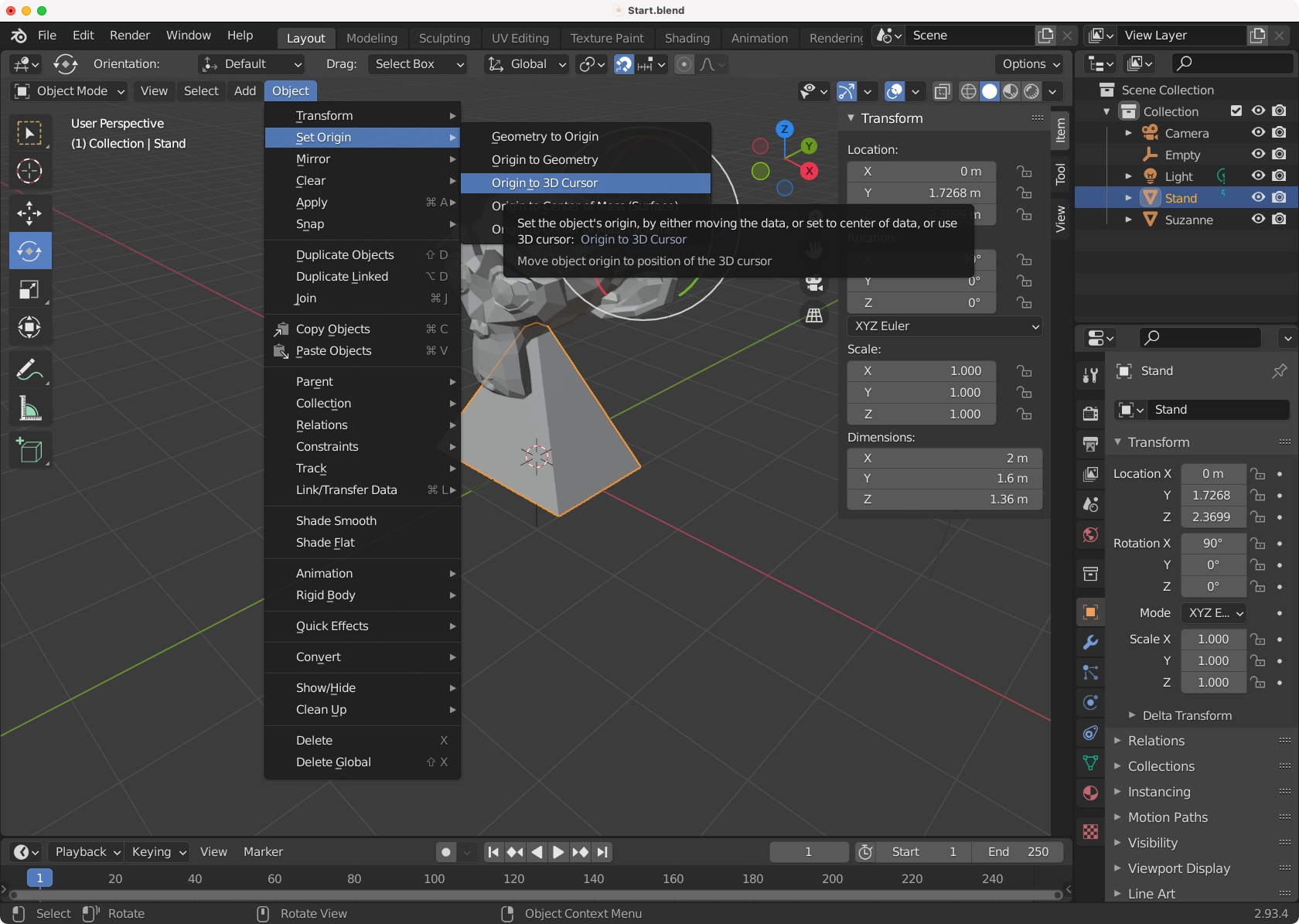Click the Options button in the header
The image size is (1299, 924).
click(1031, 64)
